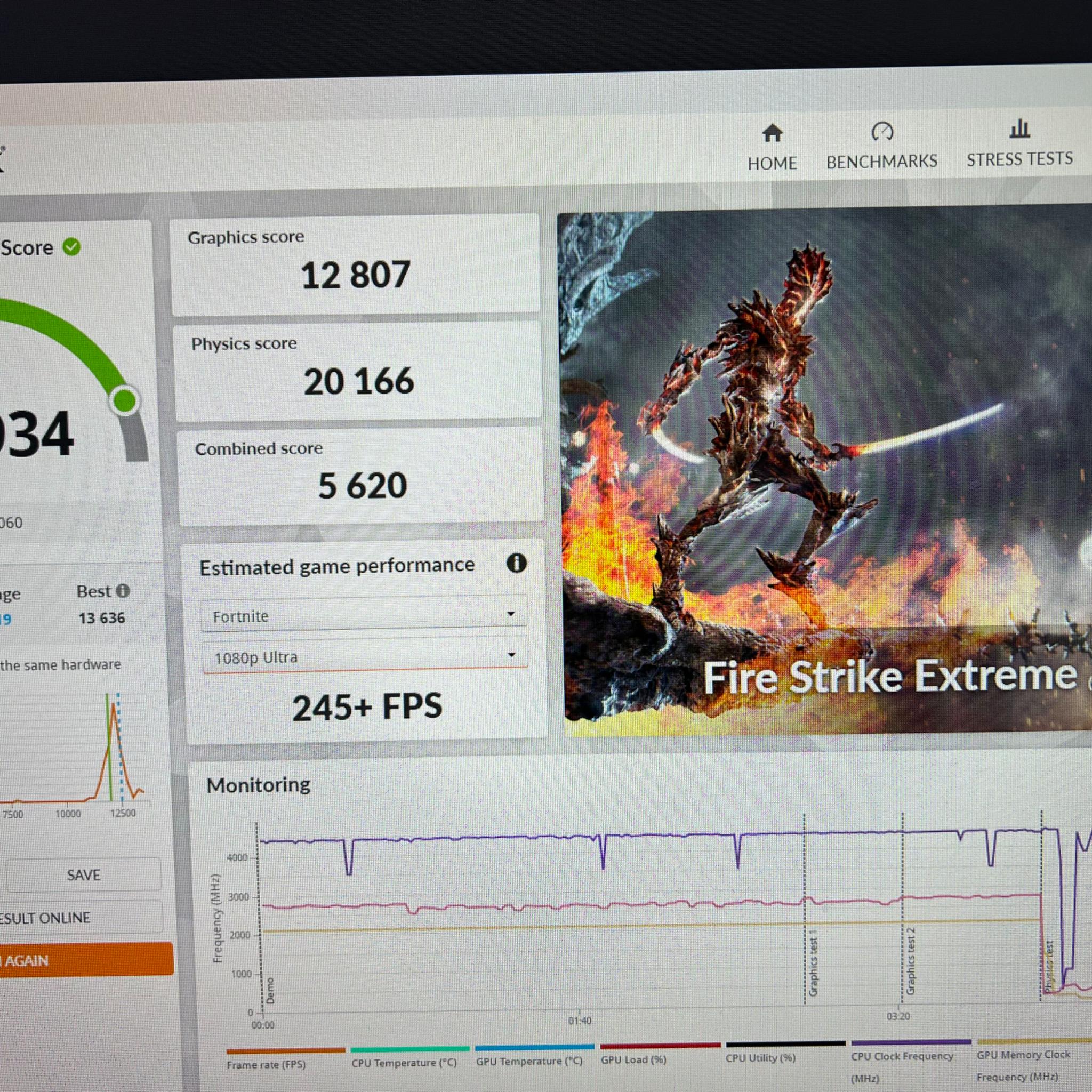
Task: Open the STRESS TESTS tab
Action: [1019, 143]
